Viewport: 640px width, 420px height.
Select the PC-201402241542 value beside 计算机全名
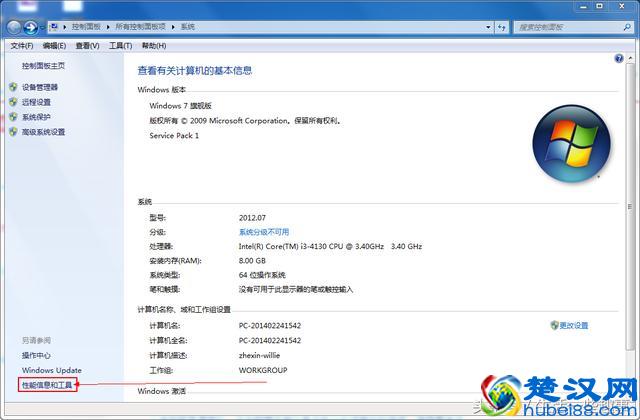pyautogui.click(x=270, y=340)
